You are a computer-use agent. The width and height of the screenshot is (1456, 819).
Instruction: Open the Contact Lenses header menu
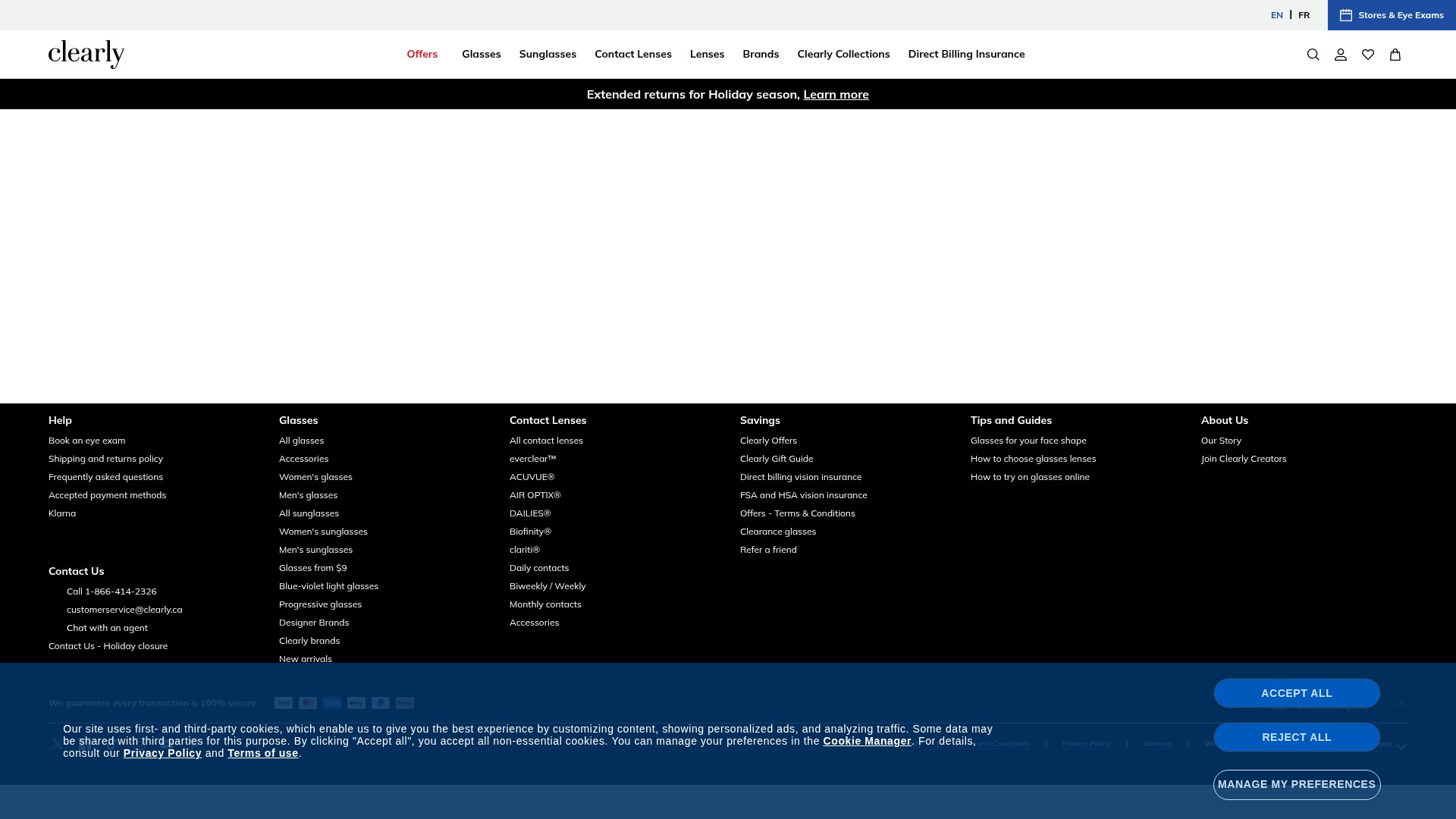pyautogui.click(x=633, y=54)
